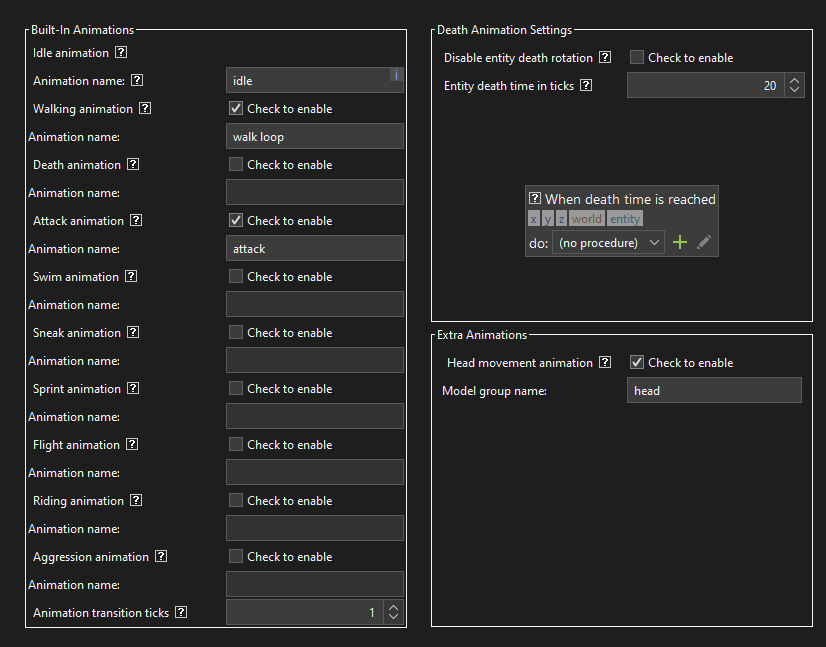Click the attack animation name field

click(x=315, y=248)
